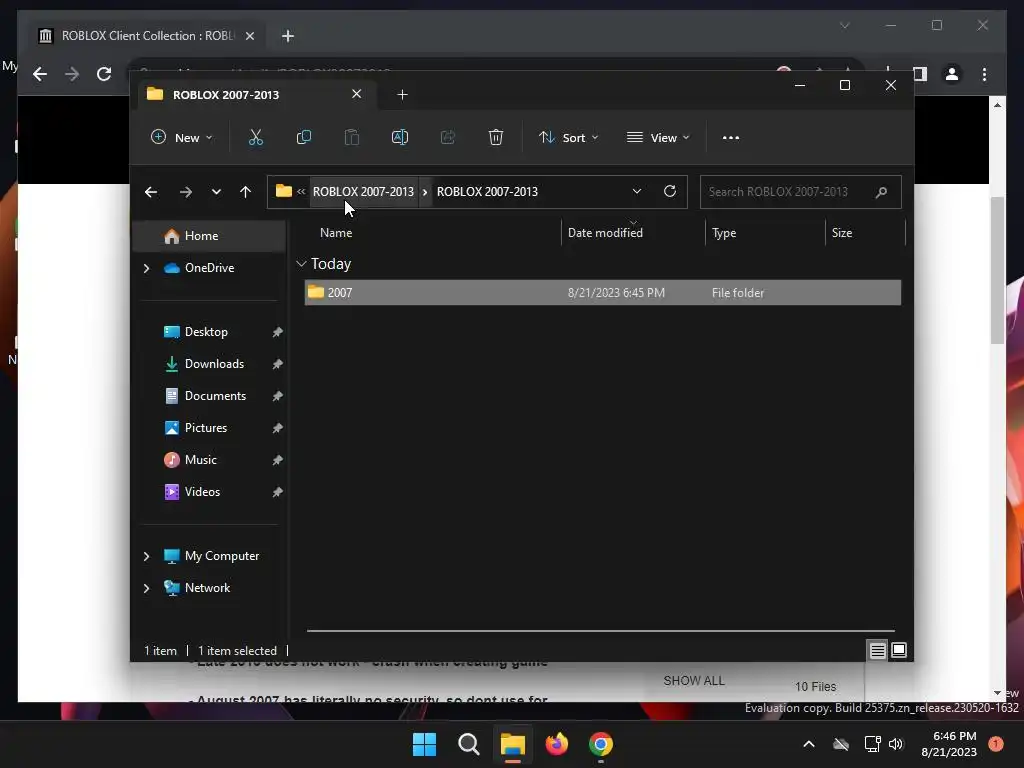Close the ROBLOX 2007-2013 Explorer tab

point(357,94)
